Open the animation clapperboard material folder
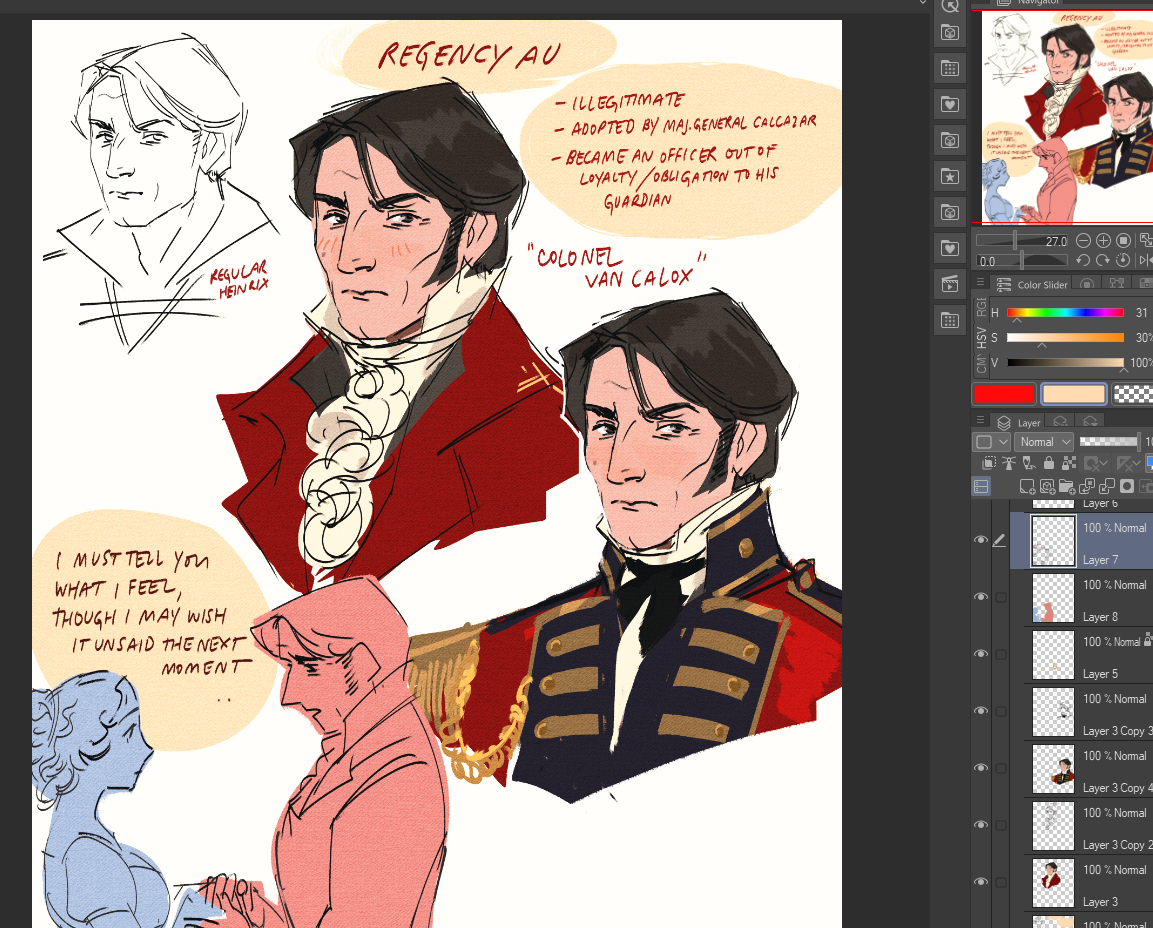This screenshot has height=928, width=1153. point(949,284)
